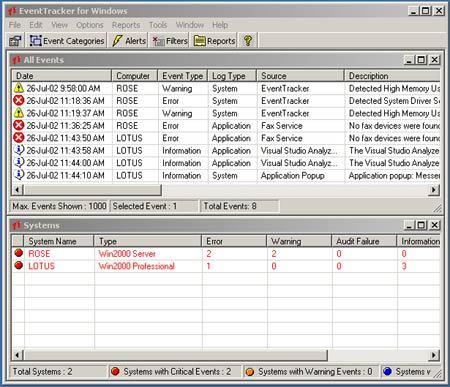Click the yellow help question mark icon
The width and height of the screenshot is (450, 387).
pos(248,41)
